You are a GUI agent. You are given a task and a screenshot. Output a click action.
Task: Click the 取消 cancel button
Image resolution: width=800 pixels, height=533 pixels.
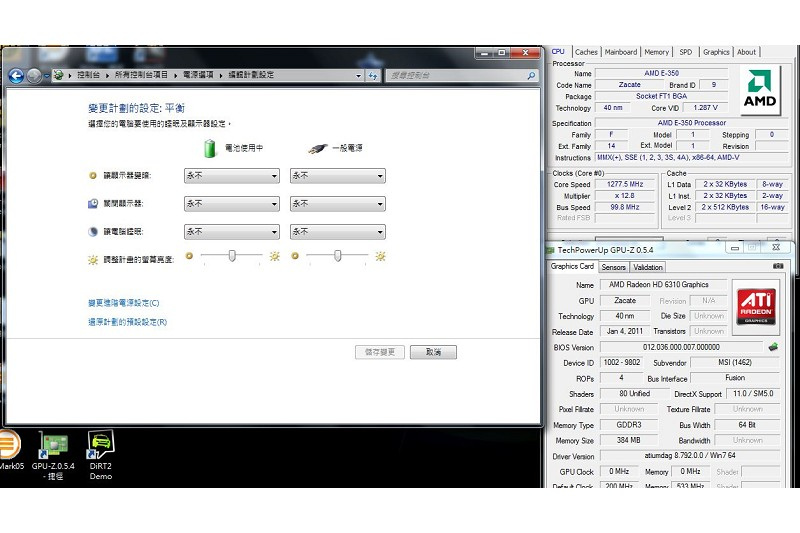[x=433, y=352]
